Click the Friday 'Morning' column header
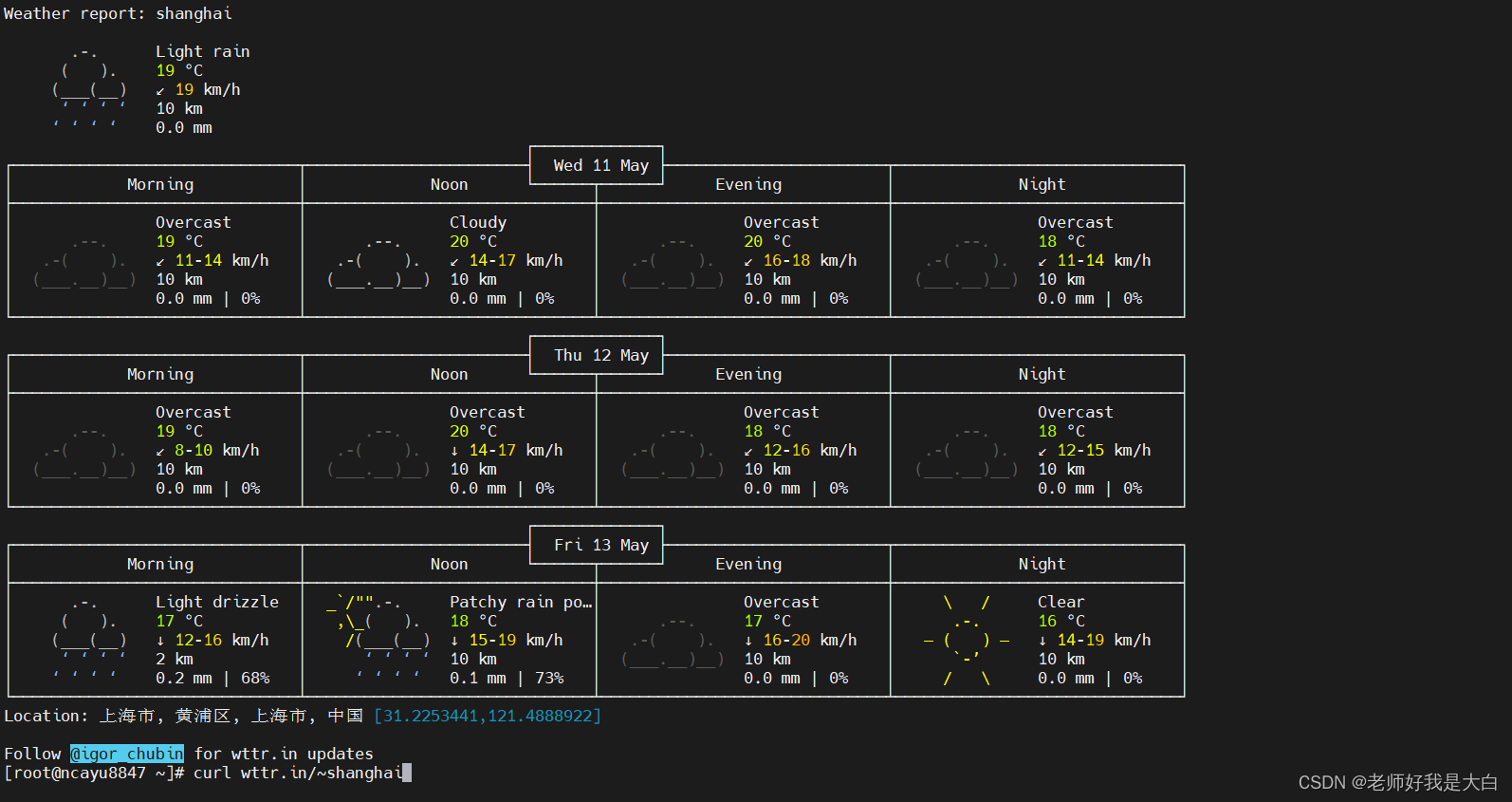1512x802 pixels. 160,564
